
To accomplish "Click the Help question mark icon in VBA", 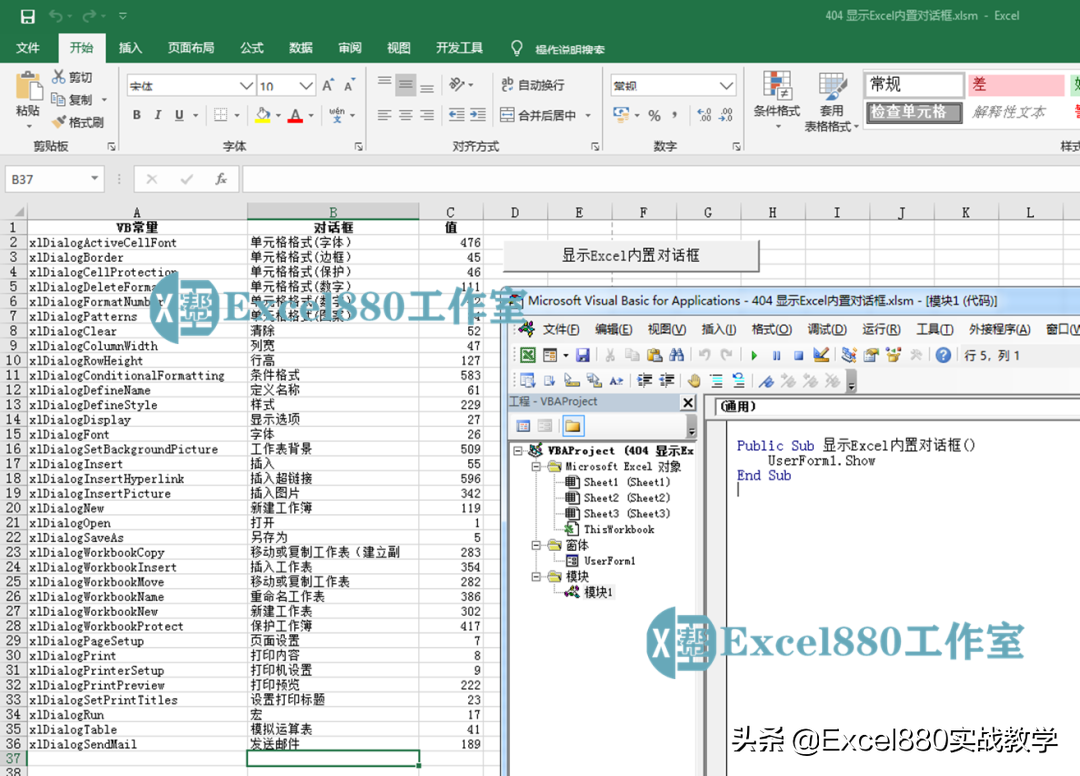I will [943, 355].
